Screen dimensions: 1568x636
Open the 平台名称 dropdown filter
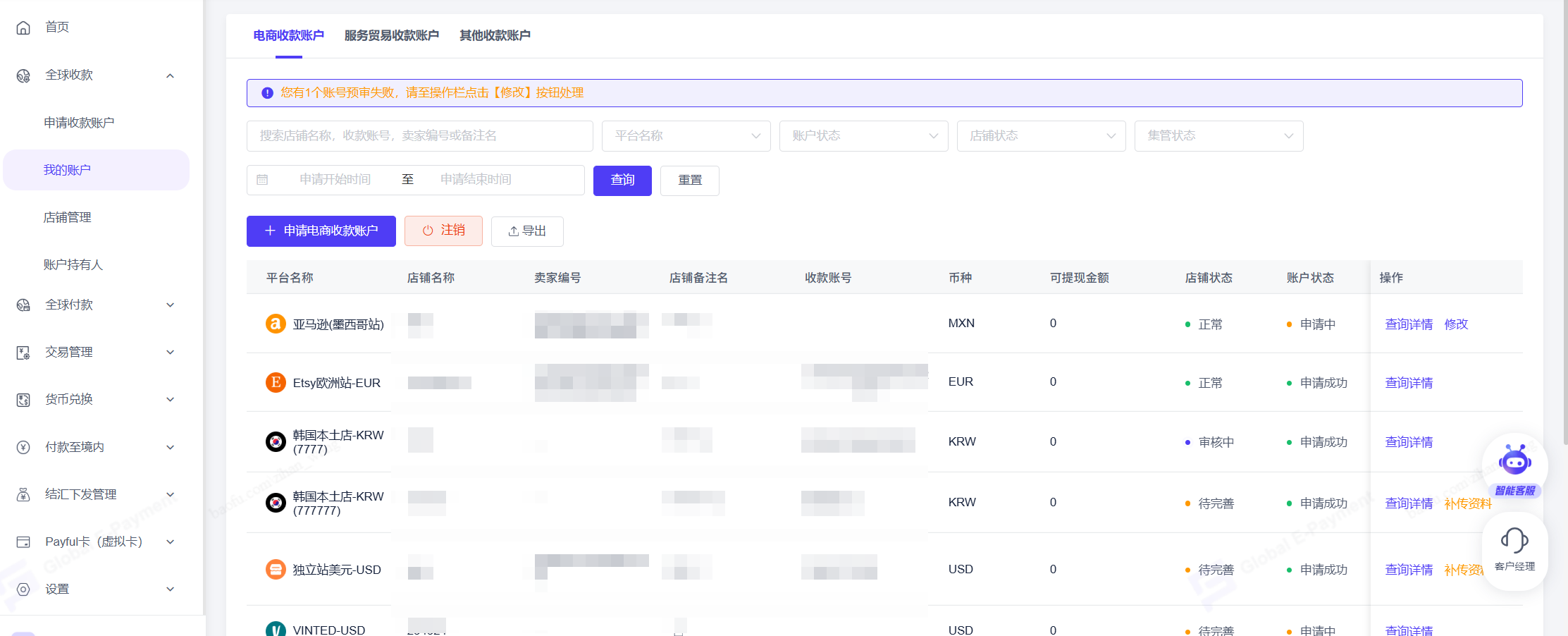point(686,136)
